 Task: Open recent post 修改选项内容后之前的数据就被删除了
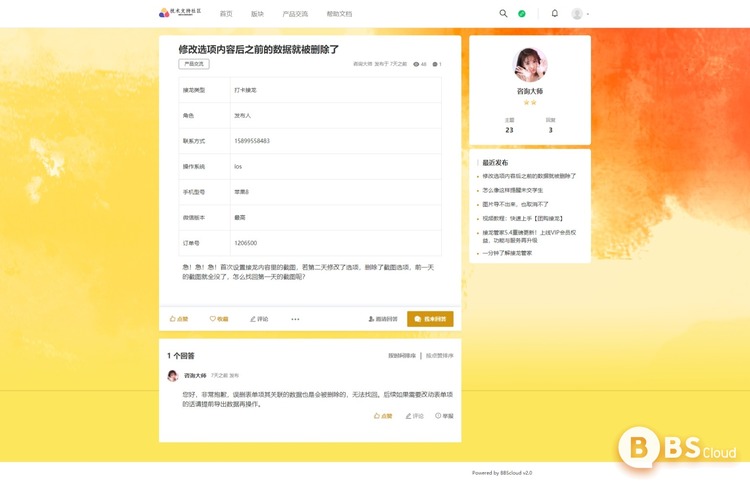[529, 176]
